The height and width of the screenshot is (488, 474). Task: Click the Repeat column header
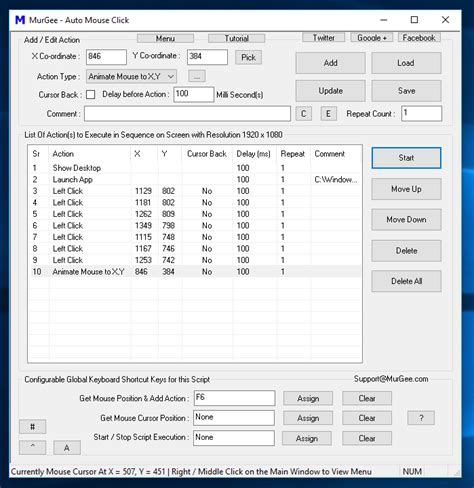pos(293,154)
